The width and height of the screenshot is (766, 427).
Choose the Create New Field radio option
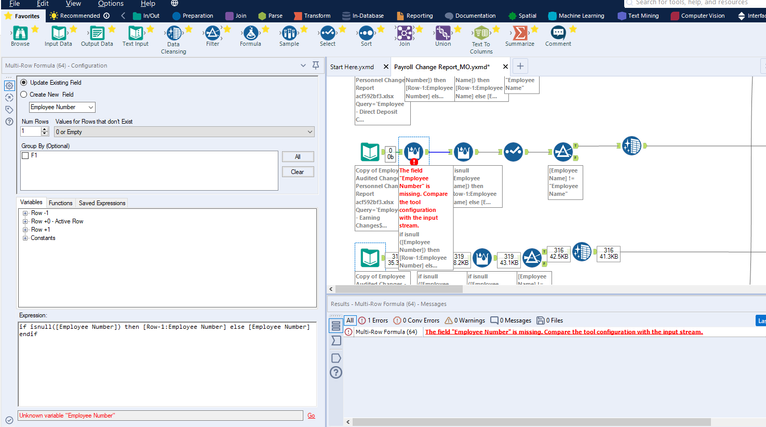[x=25, y=93]
